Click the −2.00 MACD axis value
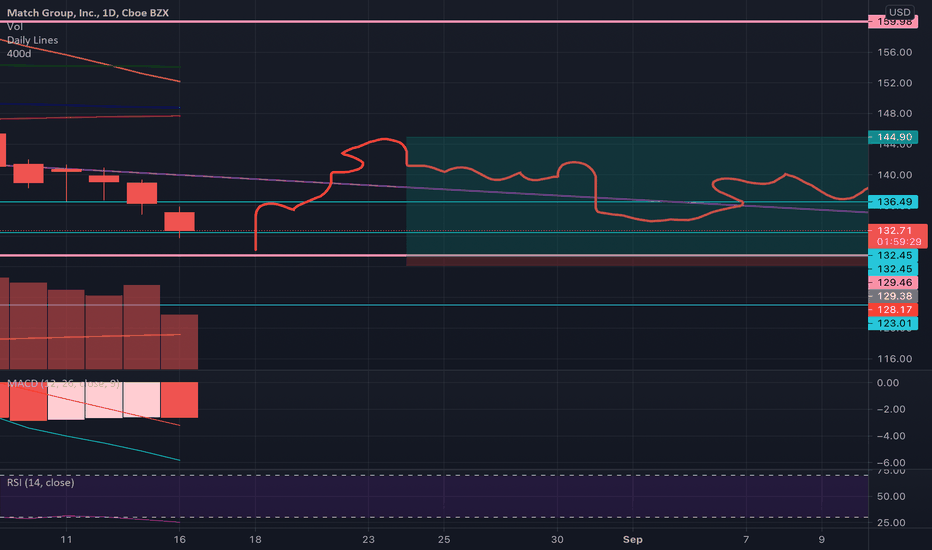The height and width of the screenshot is (550, 932). 890,409
